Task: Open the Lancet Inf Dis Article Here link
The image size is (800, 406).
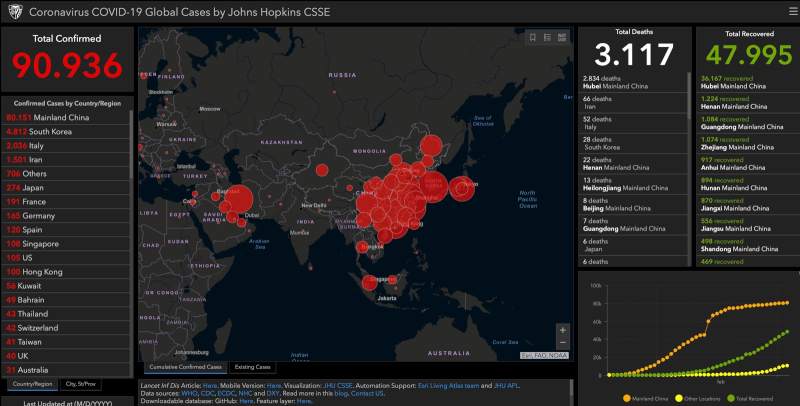Action: [210, 386]
